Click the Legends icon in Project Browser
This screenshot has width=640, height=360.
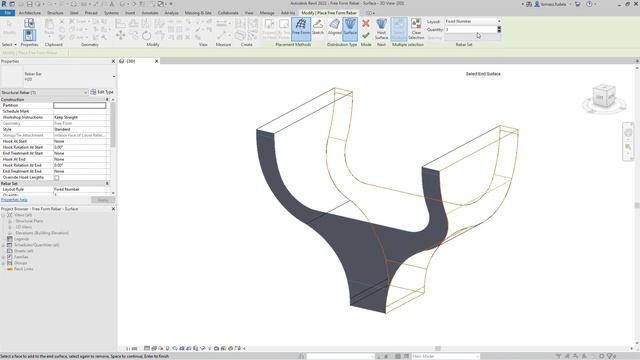click(x=9, y=239)
